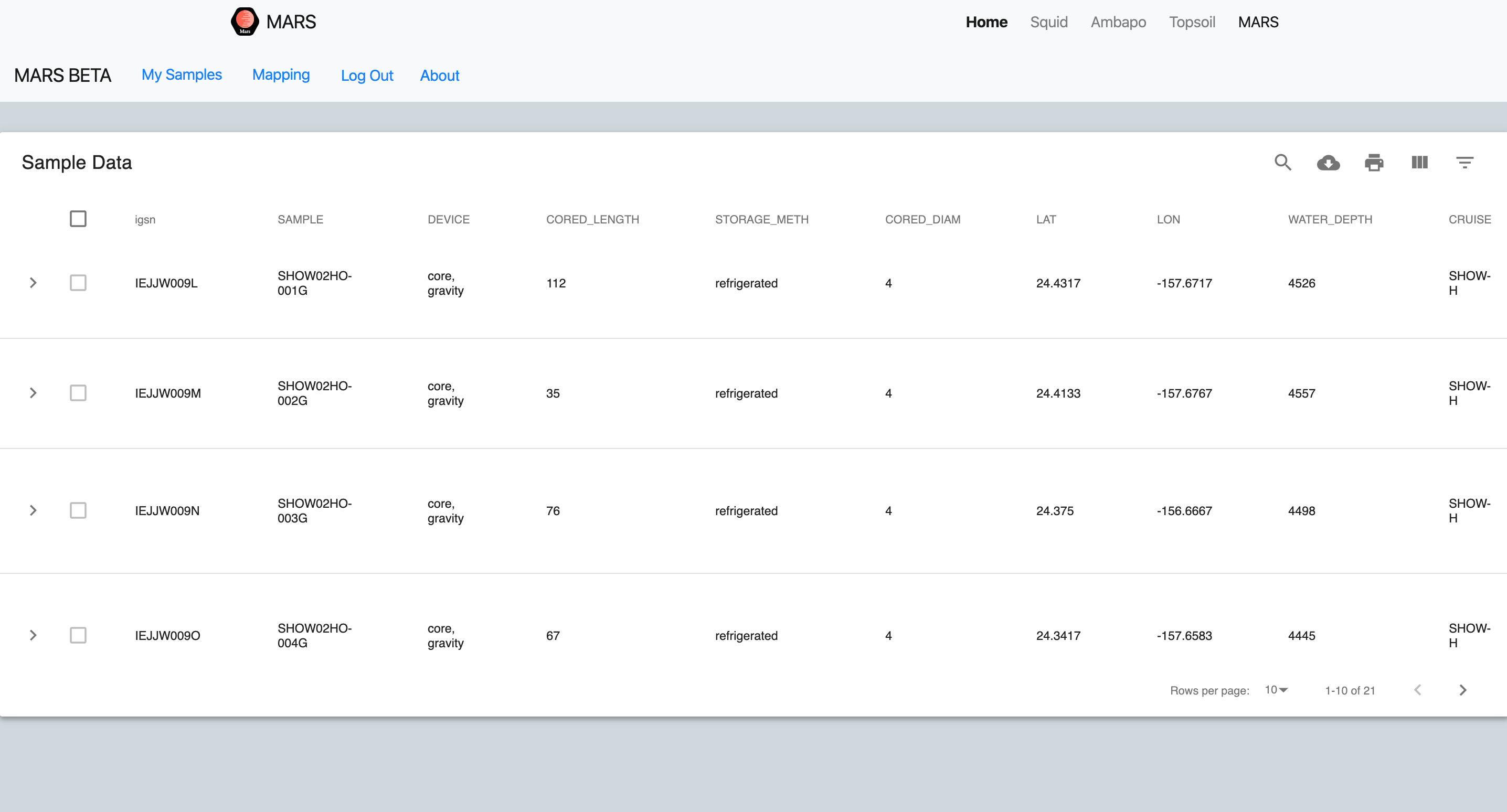Sort by the LON column header
Screen dimensions: 1507x812
[x=1168, y=219]
